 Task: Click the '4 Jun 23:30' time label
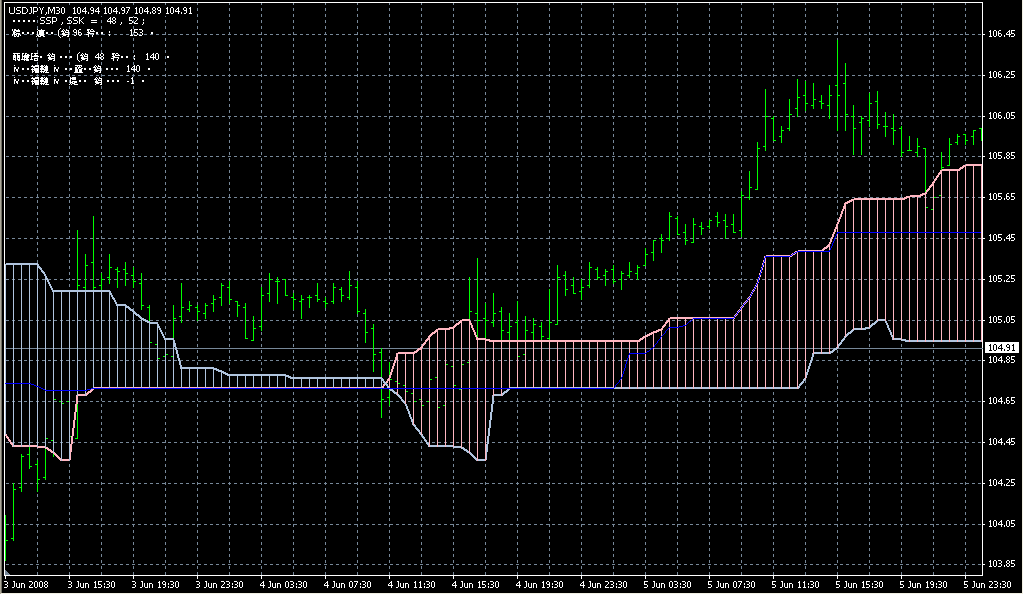(603, 585)
